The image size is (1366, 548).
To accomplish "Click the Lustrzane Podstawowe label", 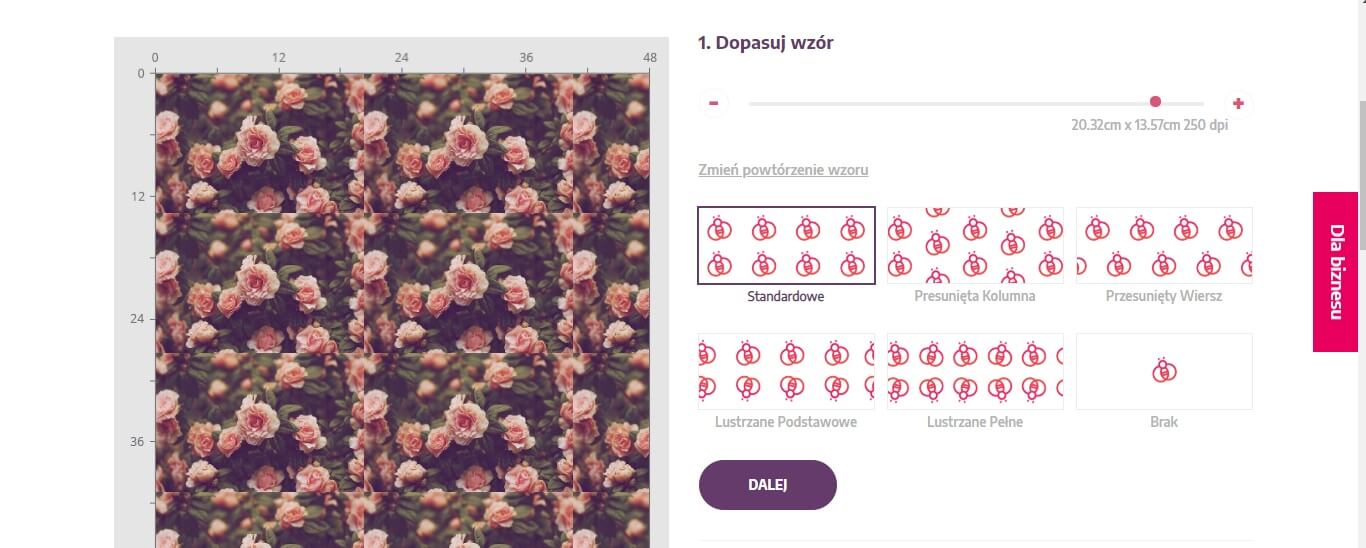I will click(786, 422).
